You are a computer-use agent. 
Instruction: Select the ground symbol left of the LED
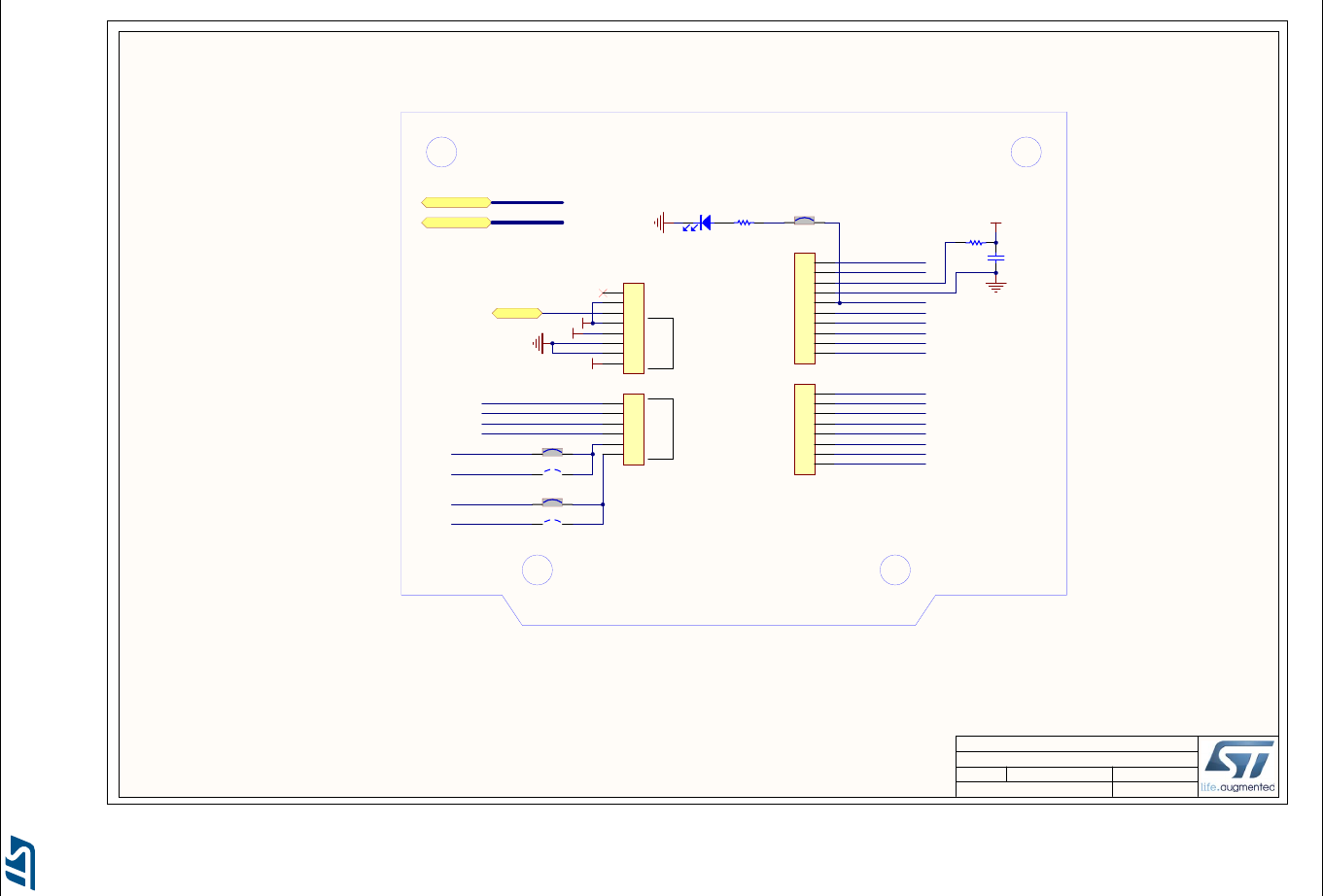(x=660, y=223)
